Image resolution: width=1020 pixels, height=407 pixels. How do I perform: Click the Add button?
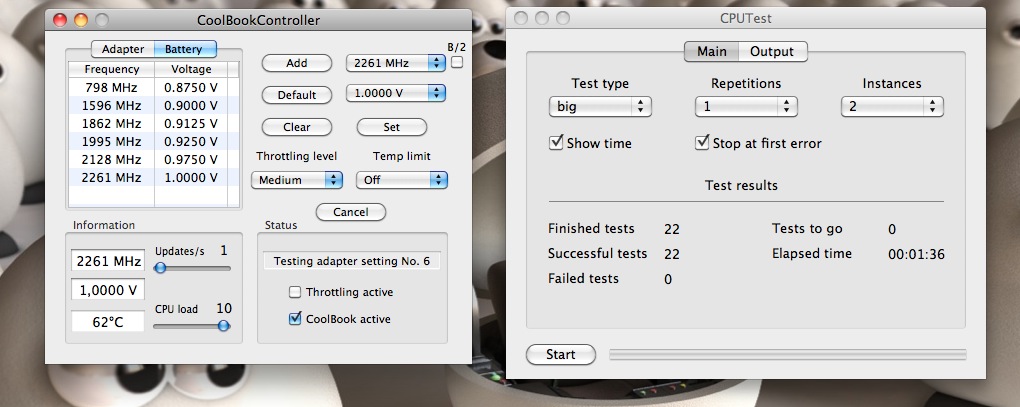[297, 63]
